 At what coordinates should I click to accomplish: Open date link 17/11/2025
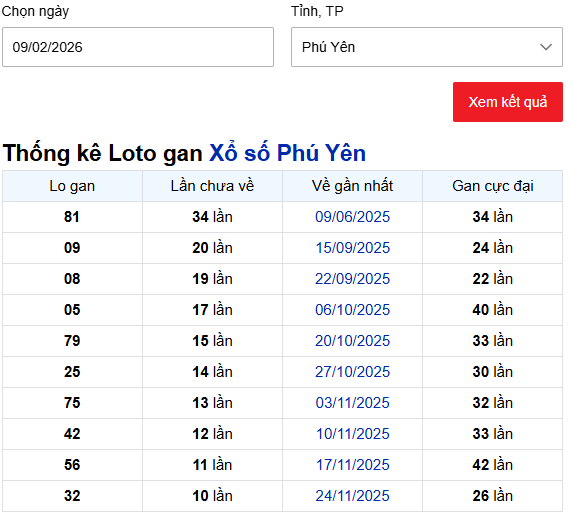click(353, 465)
